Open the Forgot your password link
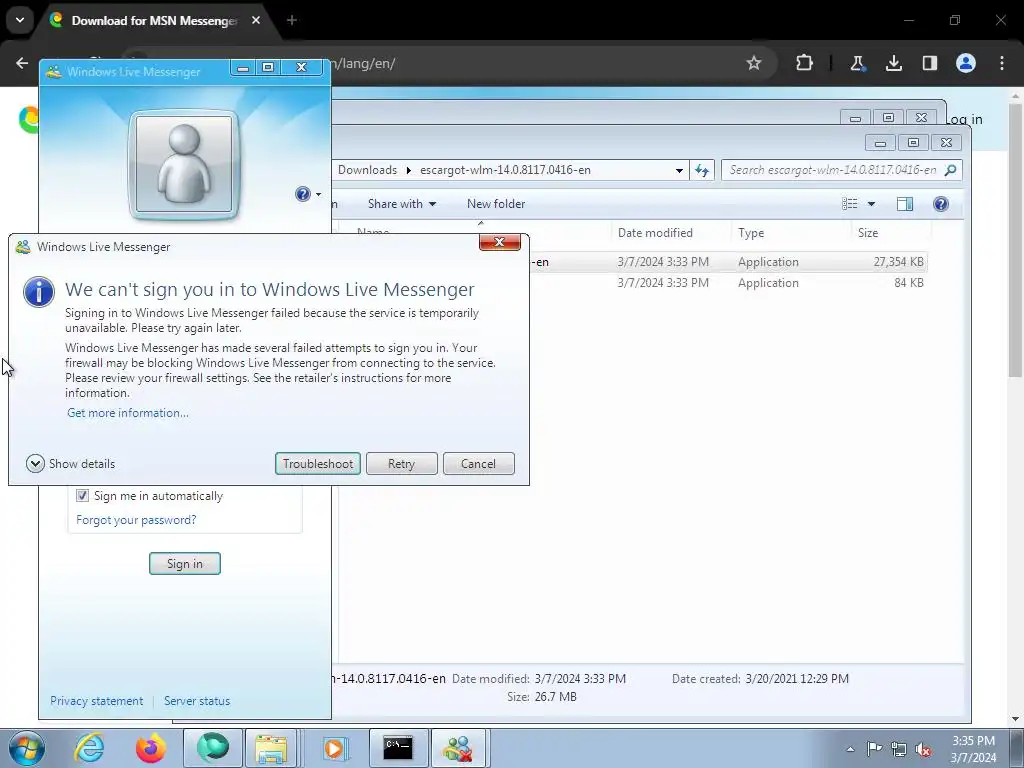 click(136, 520)
